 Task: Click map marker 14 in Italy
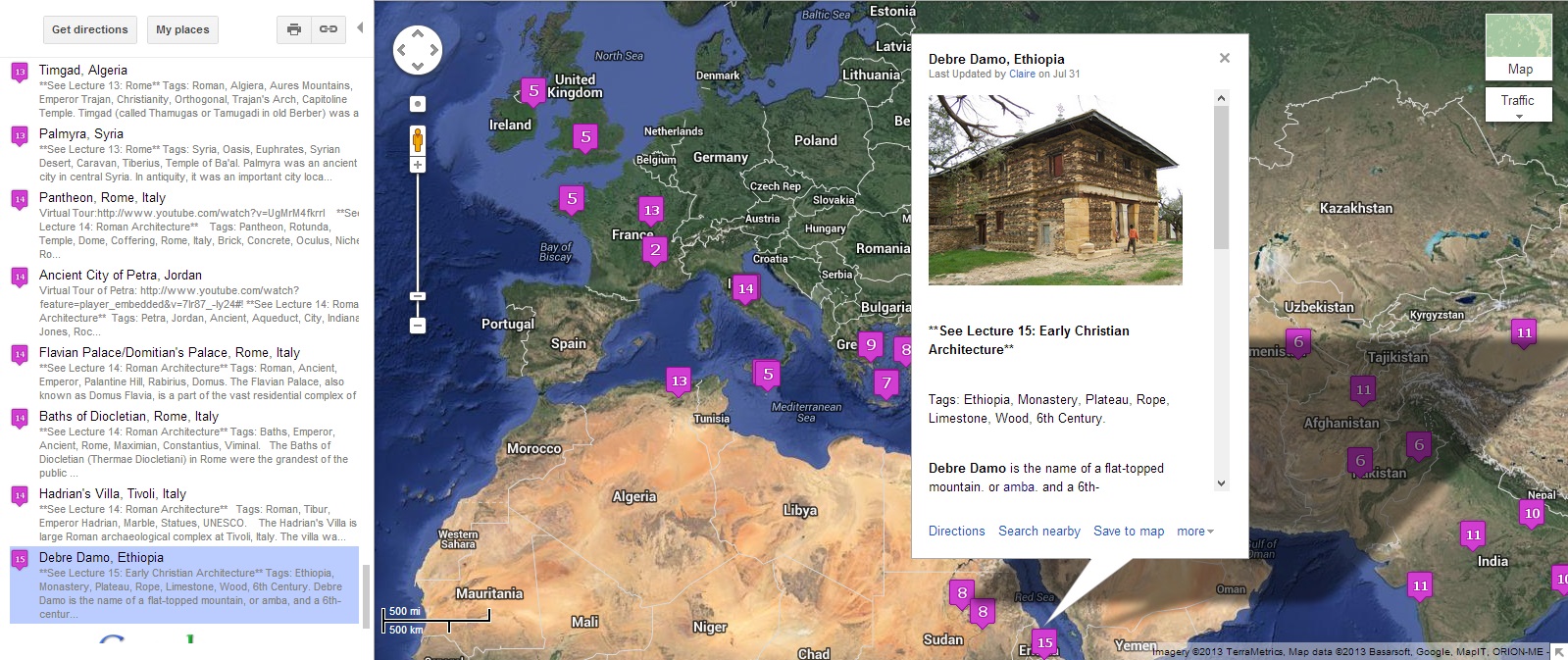(x=745, y=288)
